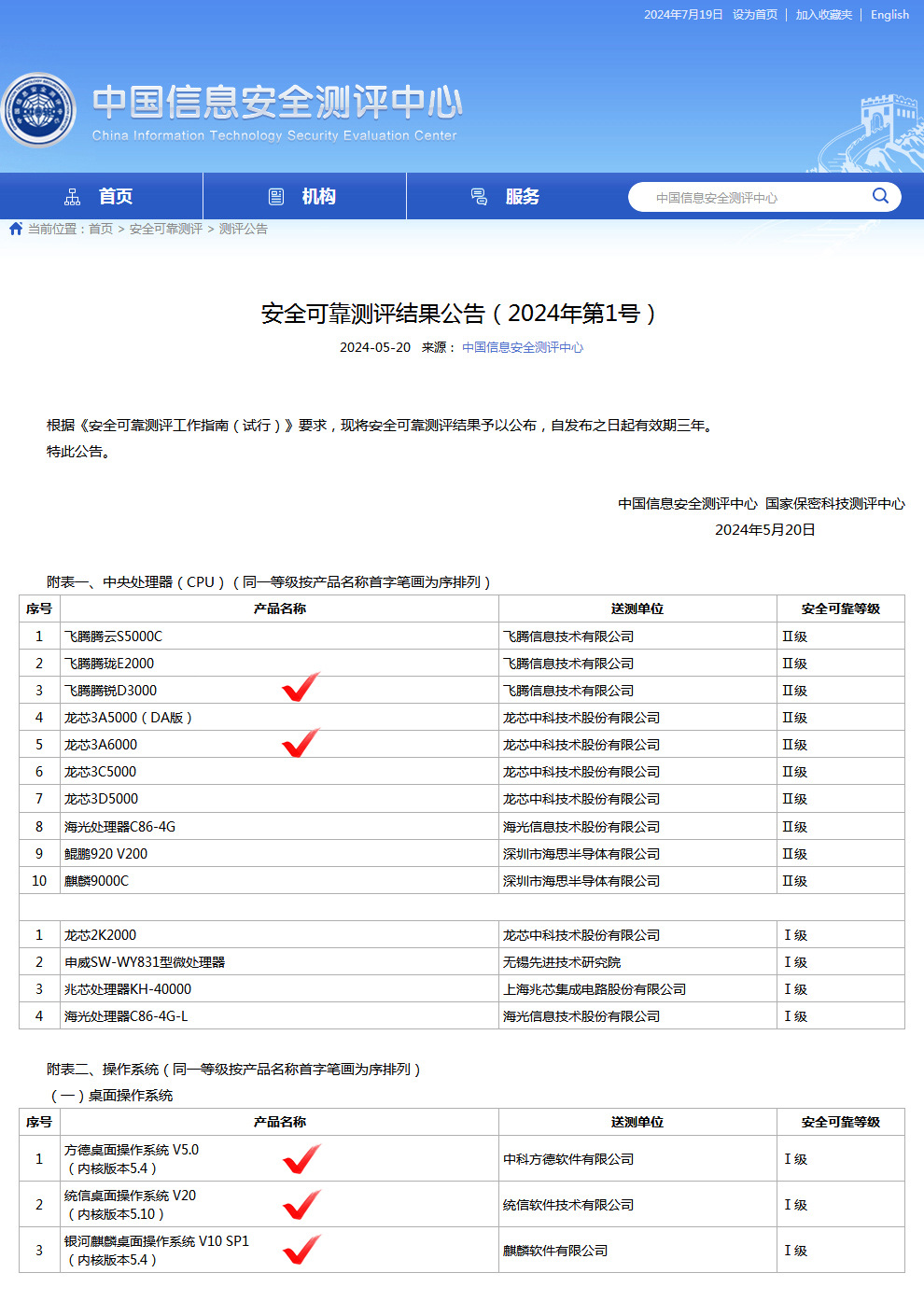The width and height of the screenshot is (924, 1301).
Task: Click the home icon in breadcrumb
Action: pyautogui.click(x=16, y=229)
